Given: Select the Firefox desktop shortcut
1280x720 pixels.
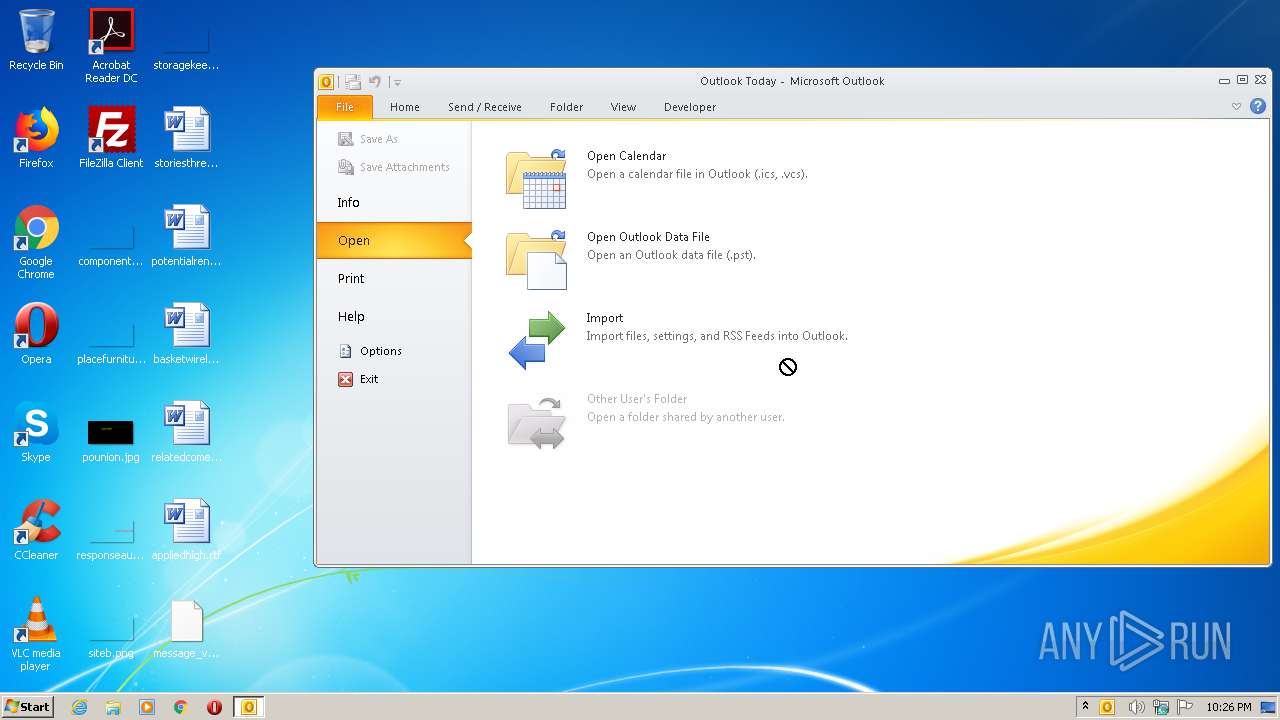Looking at the screenshot, I should [36, 138].
